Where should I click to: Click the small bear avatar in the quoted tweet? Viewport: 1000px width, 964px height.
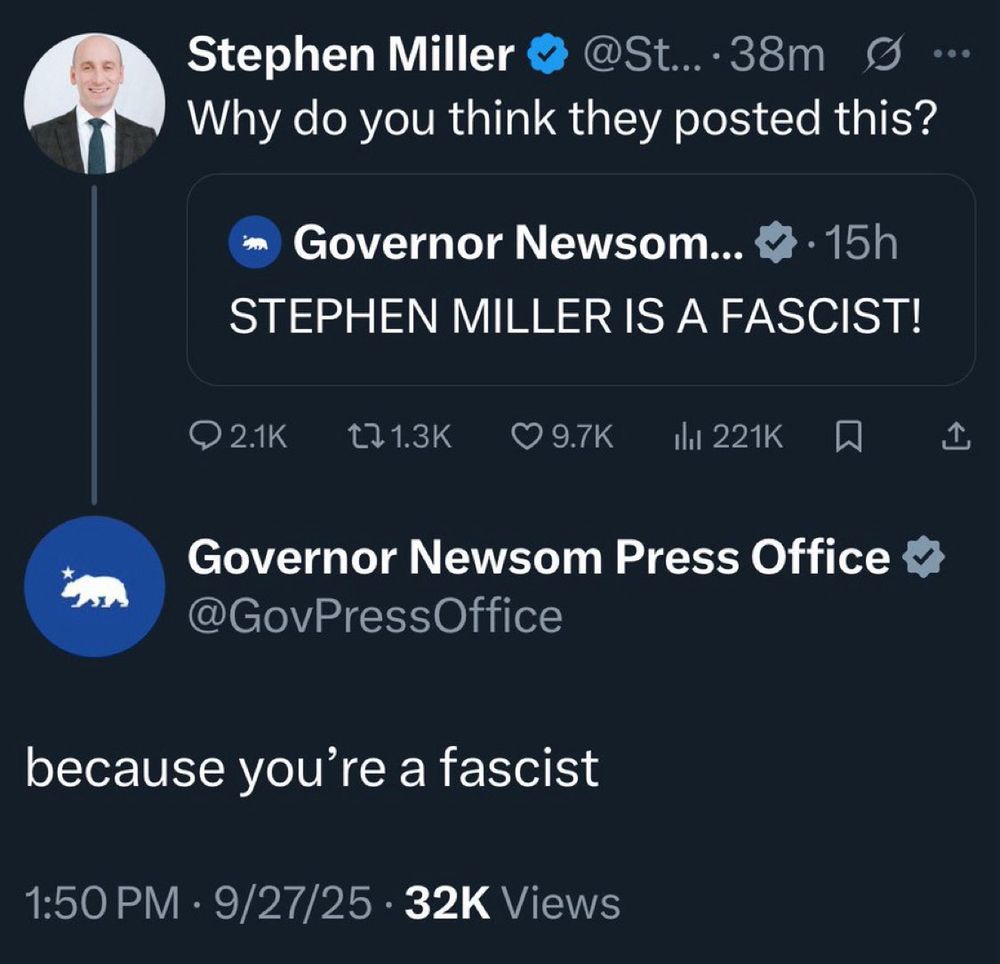tap(253, 243)
